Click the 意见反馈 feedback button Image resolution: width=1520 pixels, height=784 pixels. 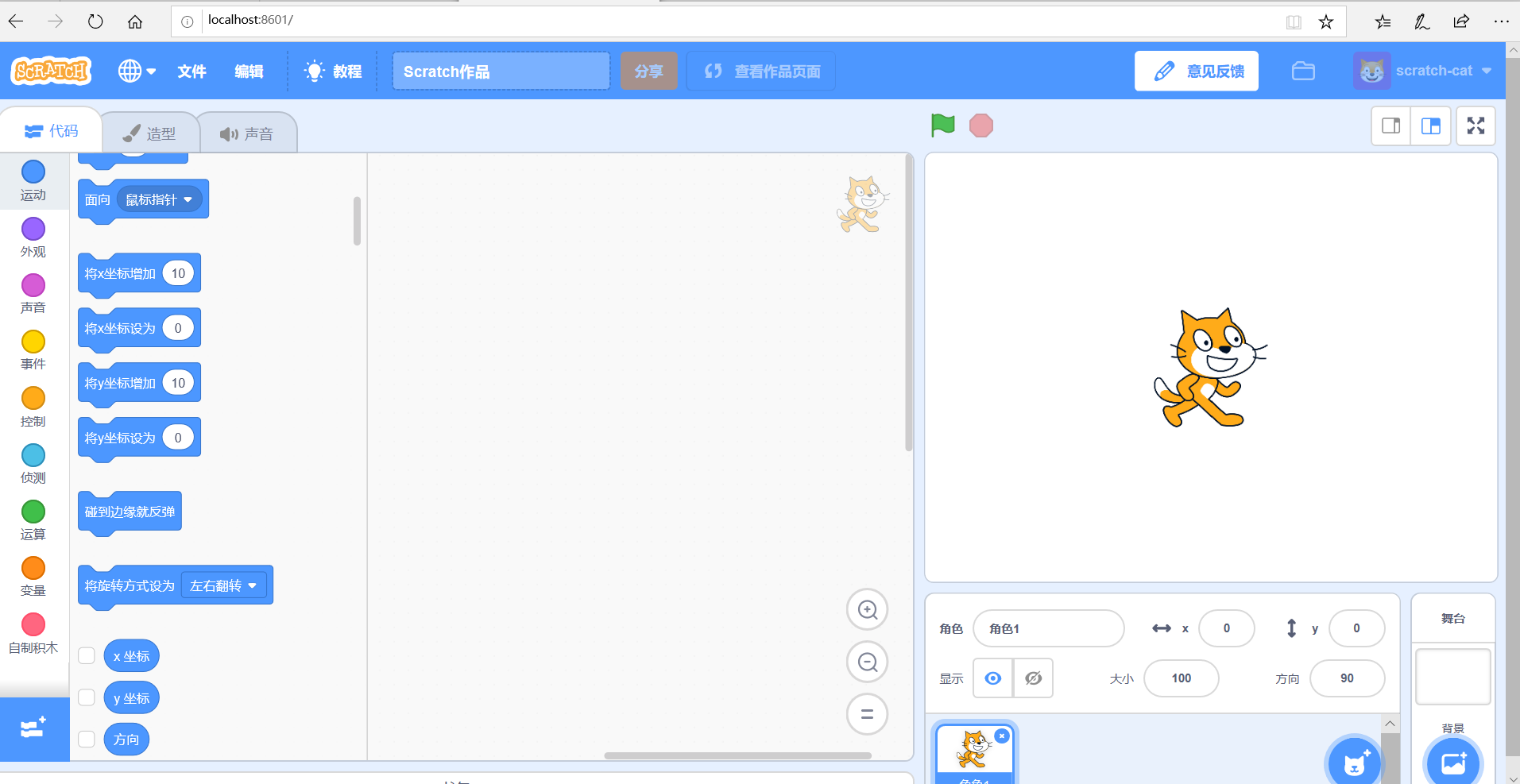click(x=1196, y=71)
